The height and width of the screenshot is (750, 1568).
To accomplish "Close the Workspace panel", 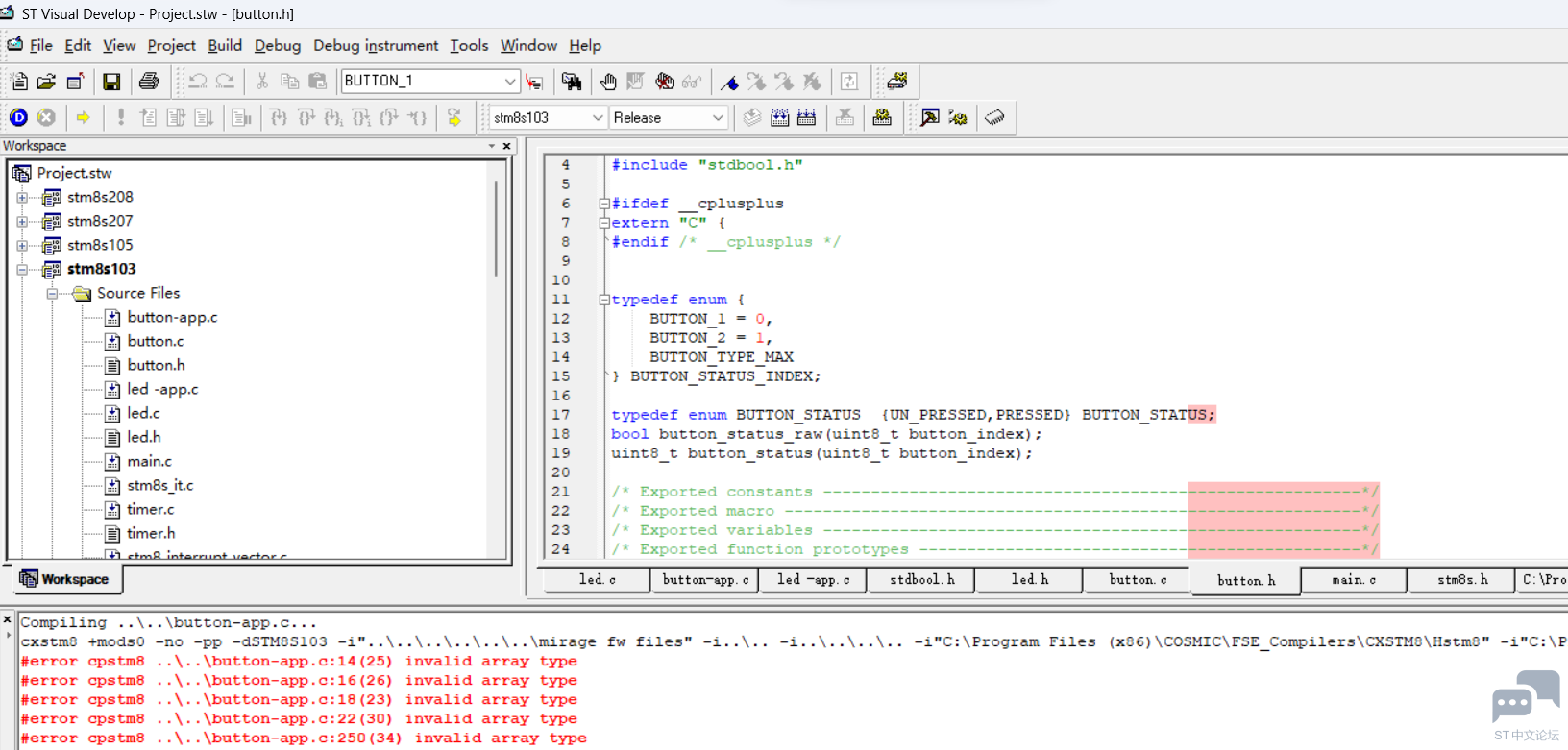I will pyautogui.click(x=506, y=146).
